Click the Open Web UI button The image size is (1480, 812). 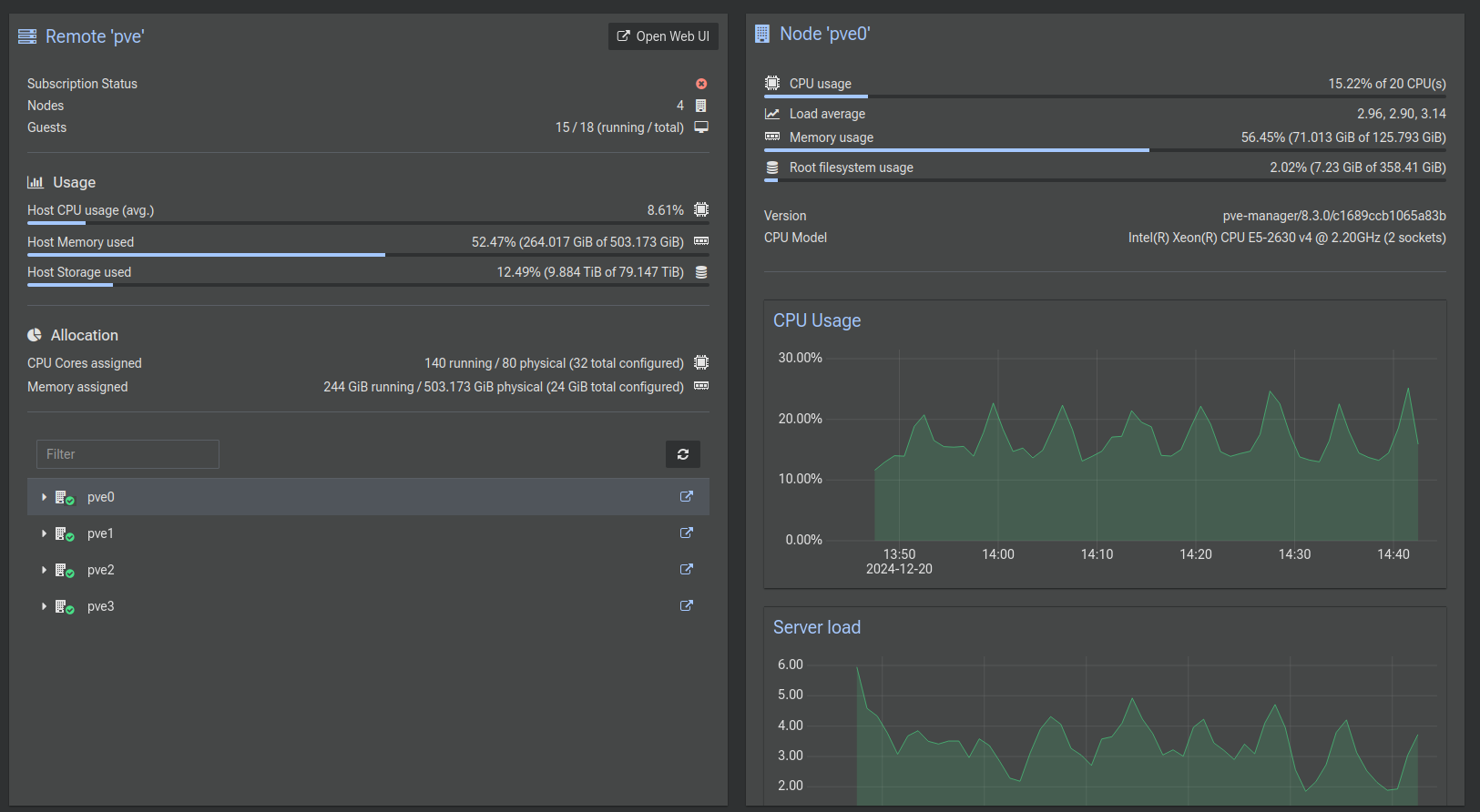[x=663, y=36]
